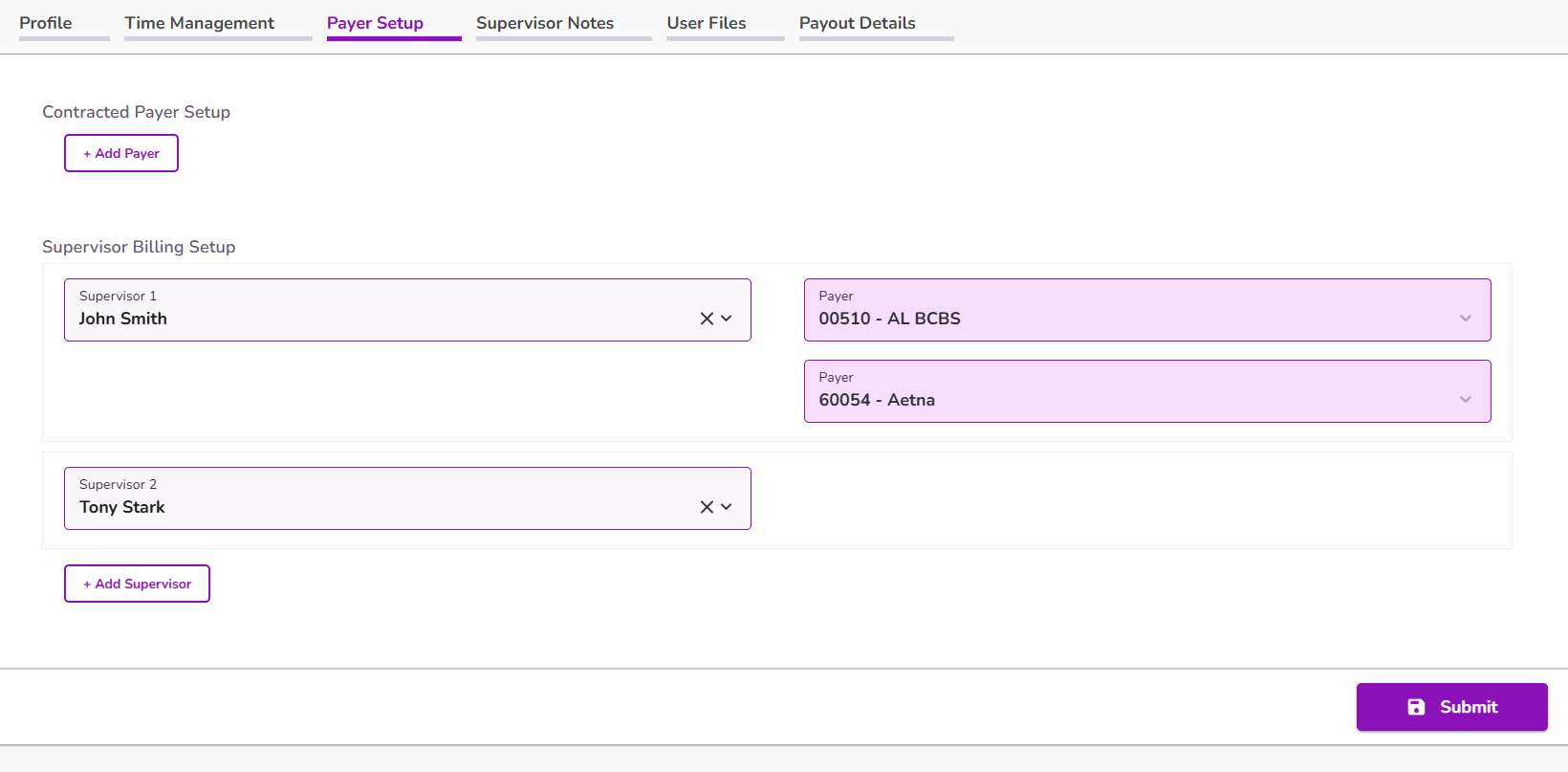Expand the Supervisor 2 dropdown chevron
The width and height of the screenshot is (1568, 772).
pyautogui.click(x=727, y=507)
